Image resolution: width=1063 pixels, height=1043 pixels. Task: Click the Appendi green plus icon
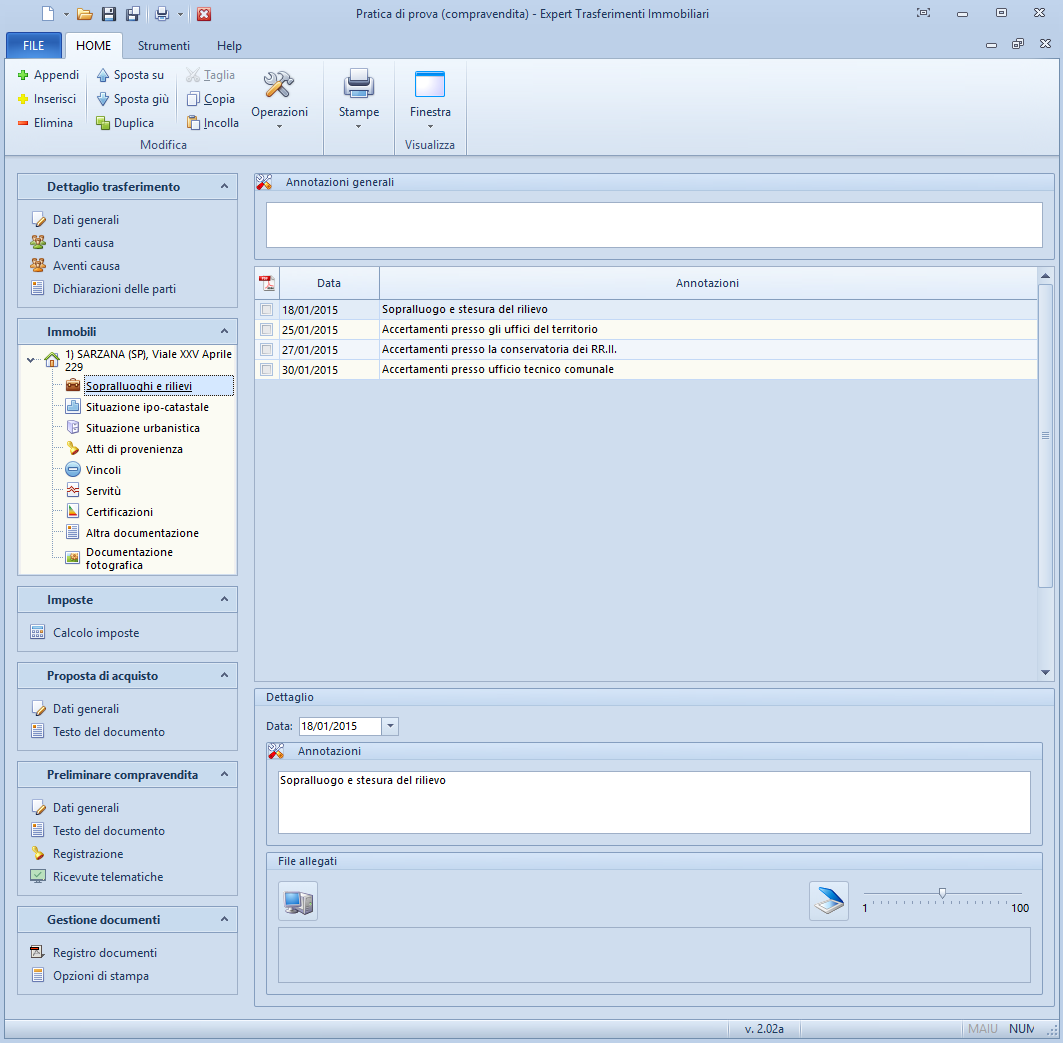click(x=23, y=75)
